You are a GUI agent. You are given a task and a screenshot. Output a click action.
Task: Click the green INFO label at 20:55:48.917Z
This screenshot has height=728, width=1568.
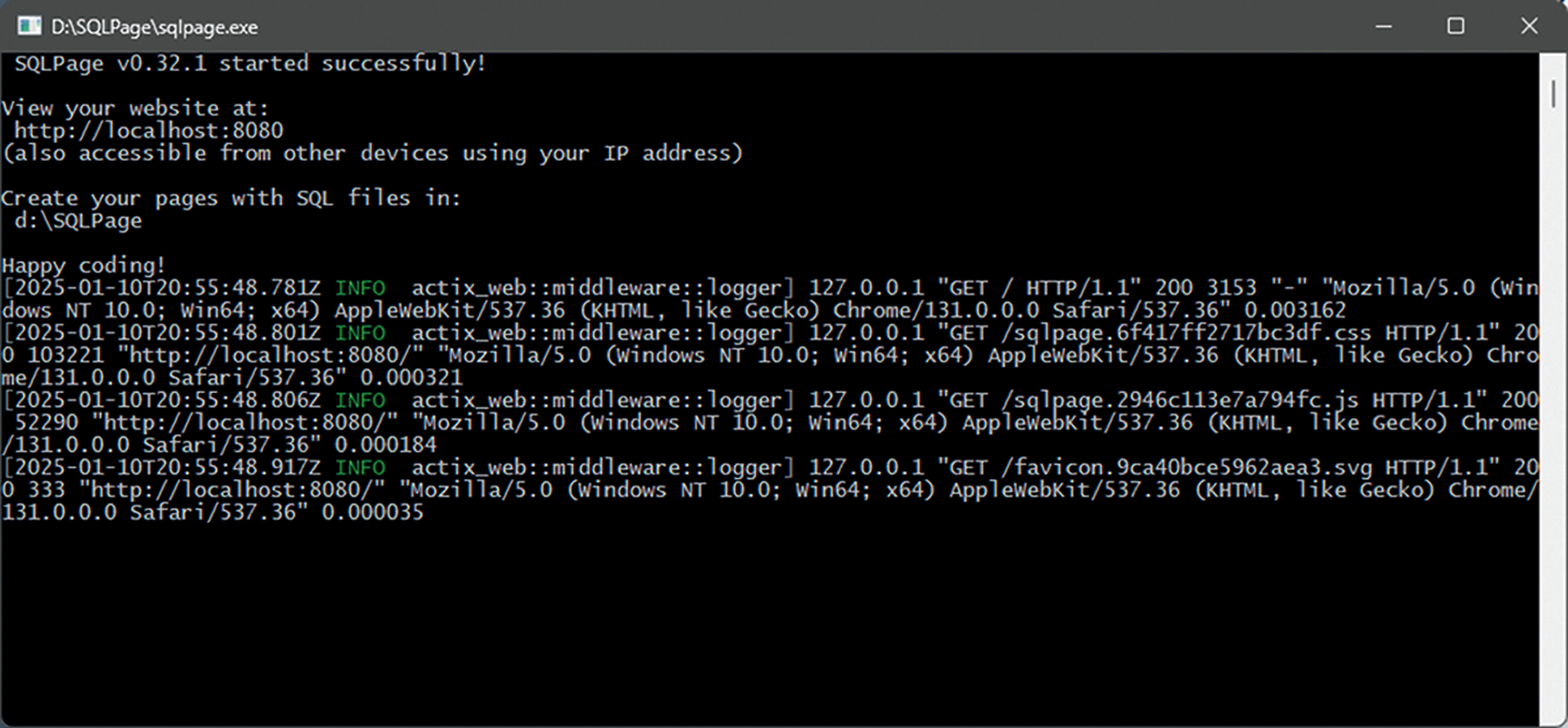(360, 468)
